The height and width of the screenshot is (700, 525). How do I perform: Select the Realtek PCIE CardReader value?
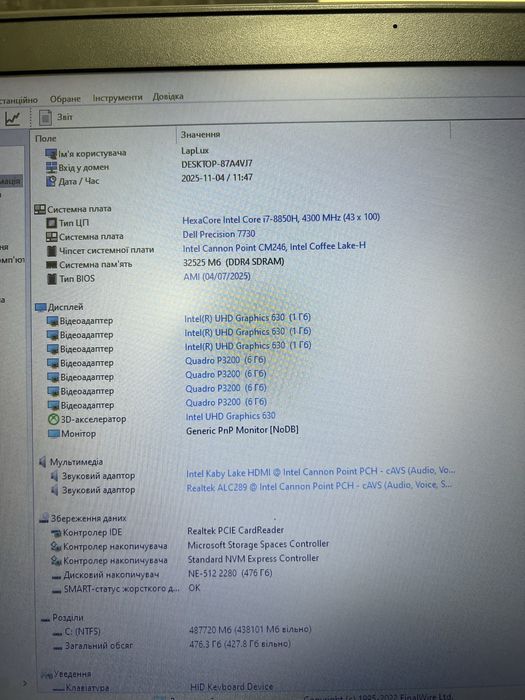tap(236, 530)
